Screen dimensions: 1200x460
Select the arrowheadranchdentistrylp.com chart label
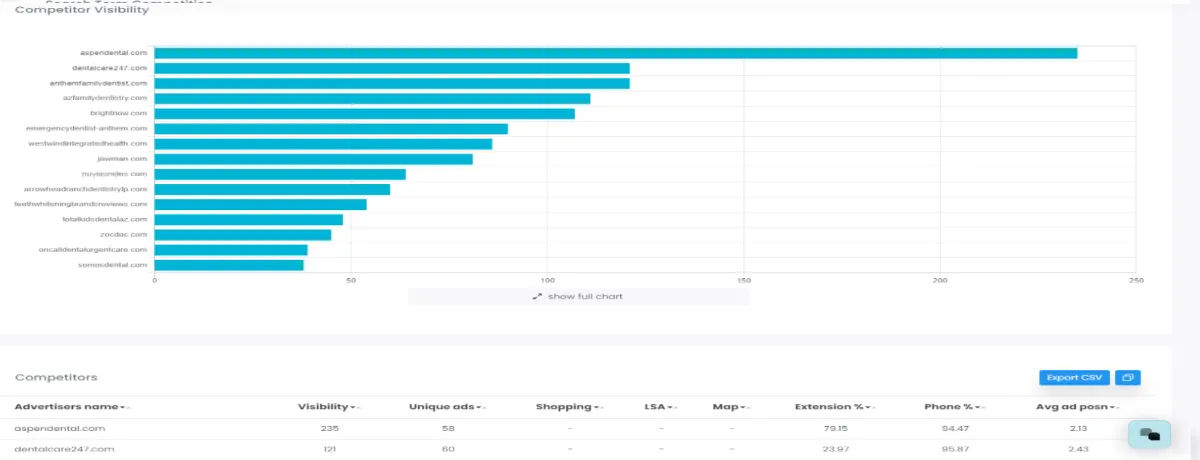click(86, 189)
